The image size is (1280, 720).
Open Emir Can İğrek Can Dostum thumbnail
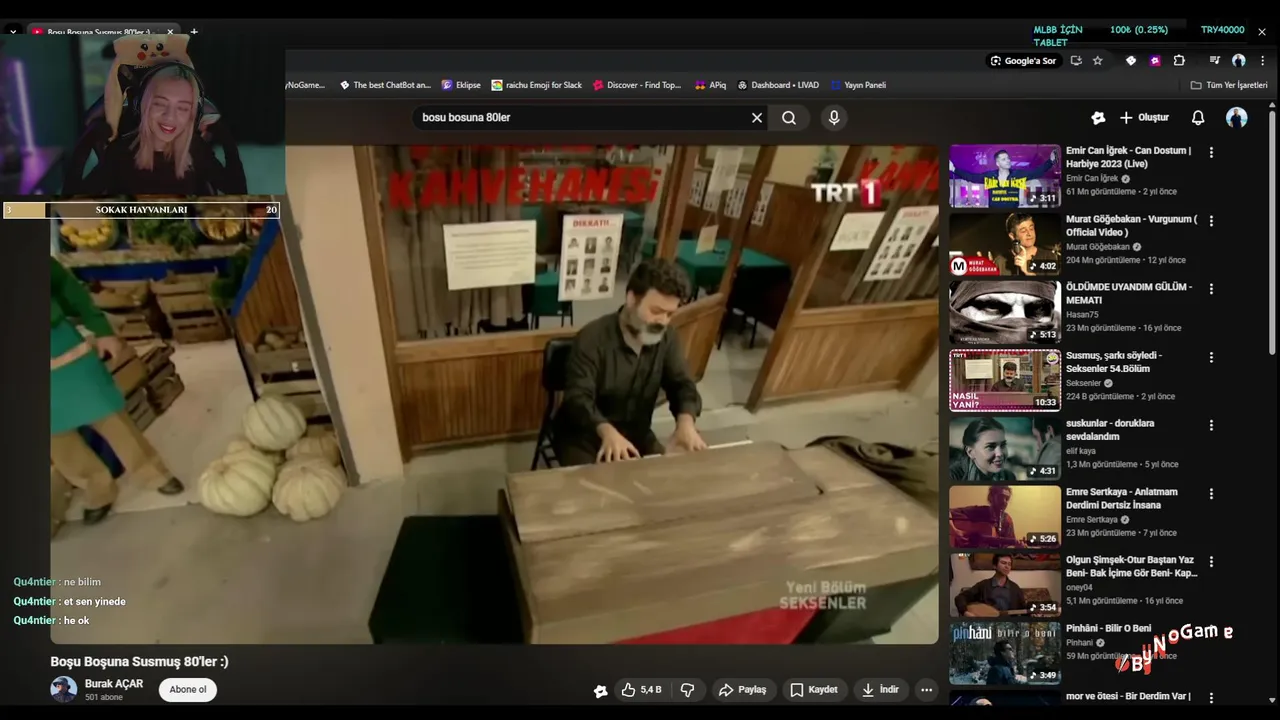click(1005, 176)
